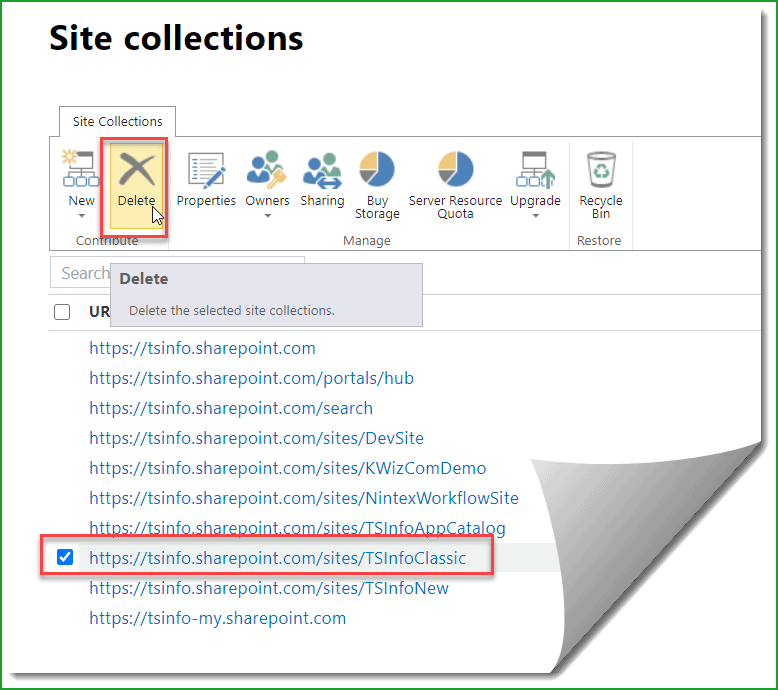Open the sites/TSInfoNew link
Viewport: 778px width, 690px height.
pos(269,588)
